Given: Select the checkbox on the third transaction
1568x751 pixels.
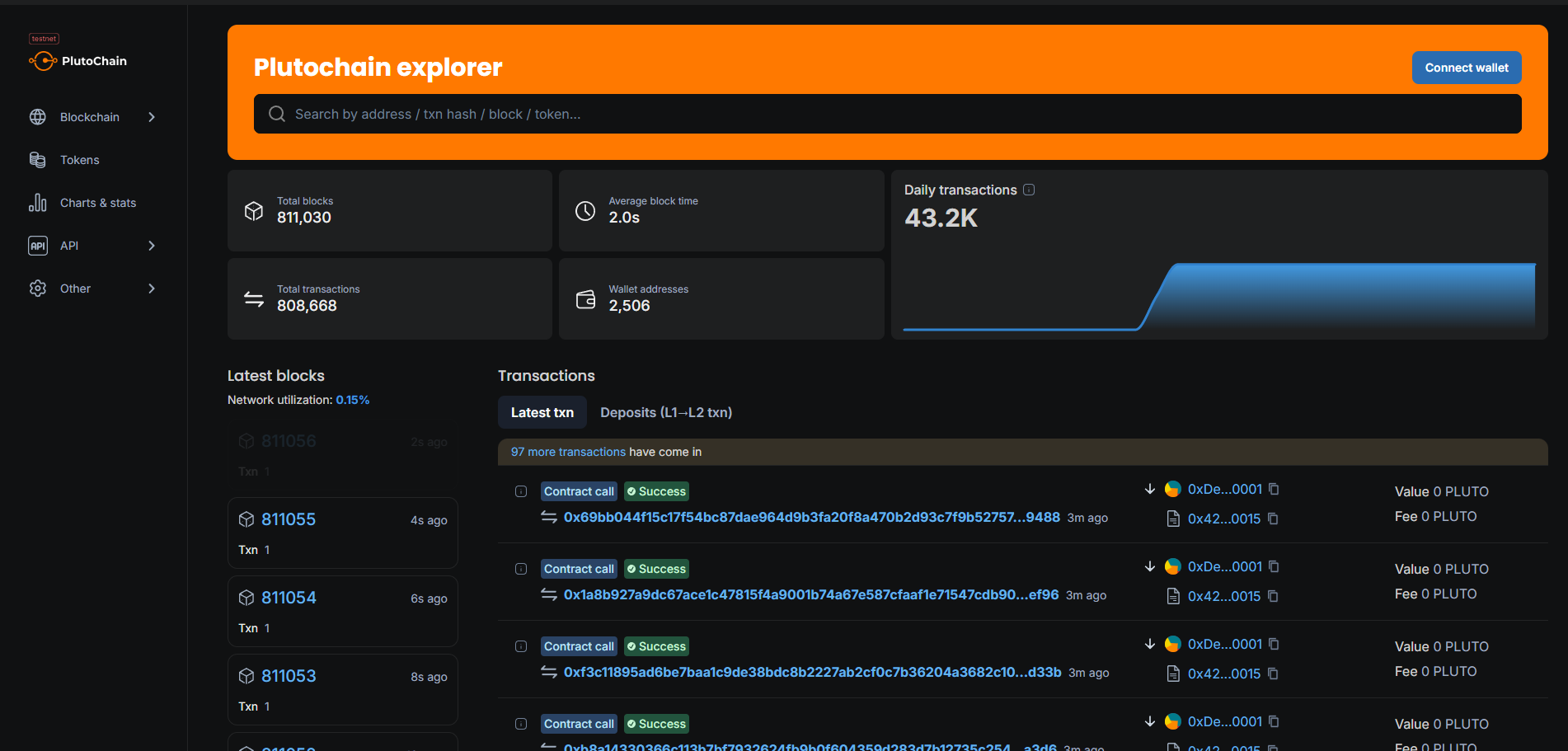Looking at the screenshot, I should (520, 645).
